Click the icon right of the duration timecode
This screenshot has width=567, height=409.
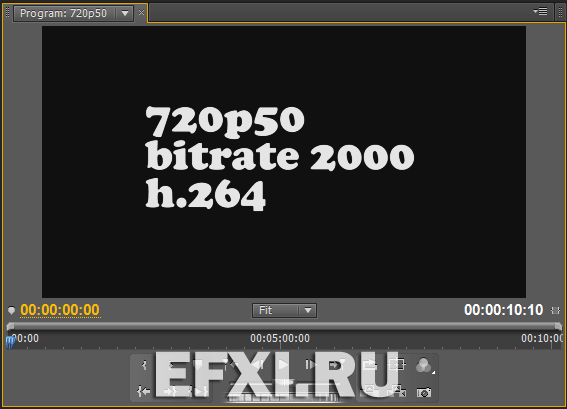click(x=555, y=310)
